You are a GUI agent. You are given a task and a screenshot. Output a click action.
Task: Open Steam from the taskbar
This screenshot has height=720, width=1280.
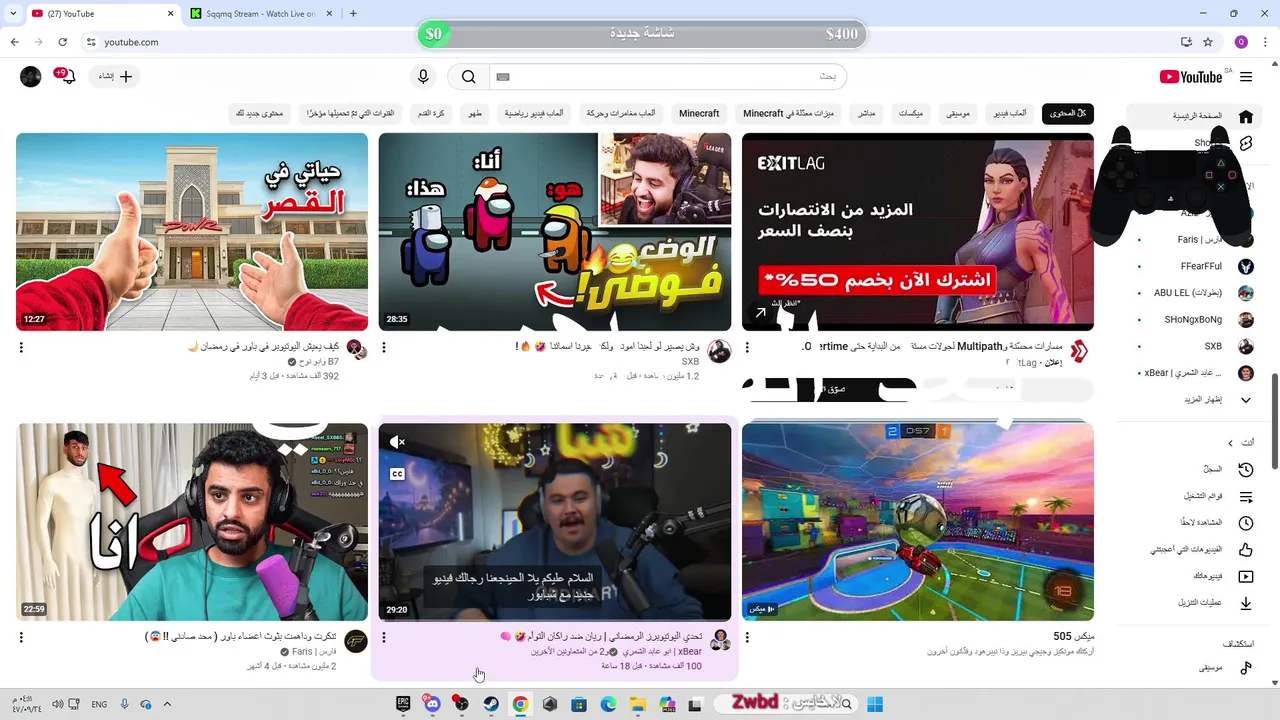pos(491,704)
